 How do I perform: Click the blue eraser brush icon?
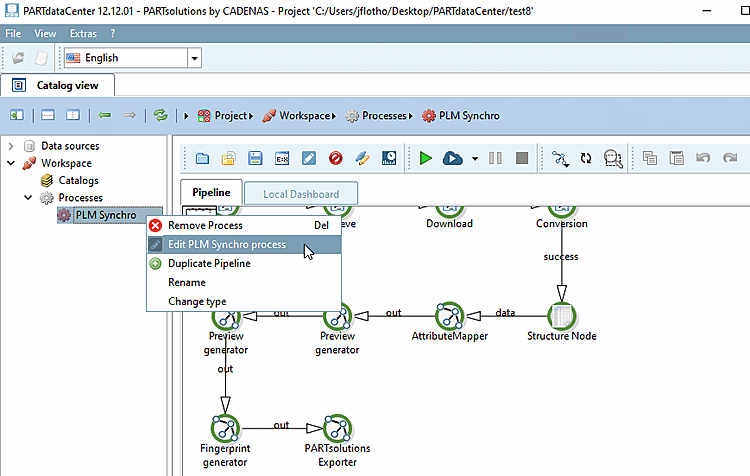tap(362, 158)
